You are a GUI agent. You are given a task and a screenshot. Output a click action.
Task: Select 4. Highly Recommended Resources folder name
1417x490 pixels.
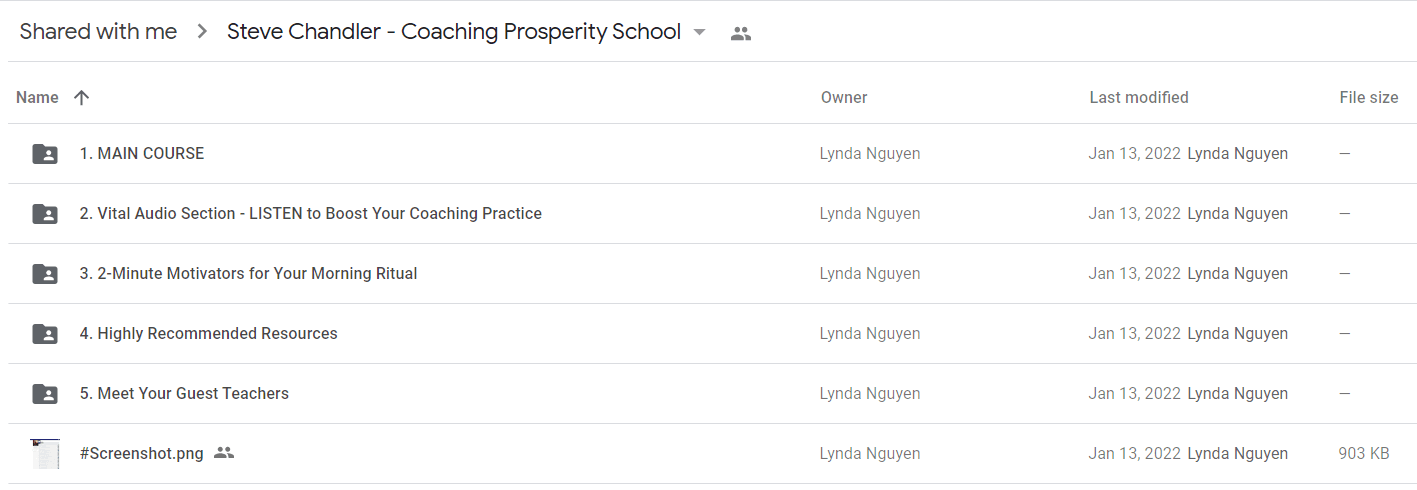[x=209, y=334]
